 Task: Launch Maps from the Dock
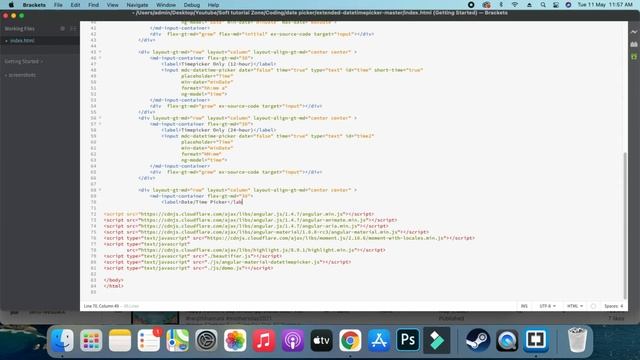pos(178,340)
